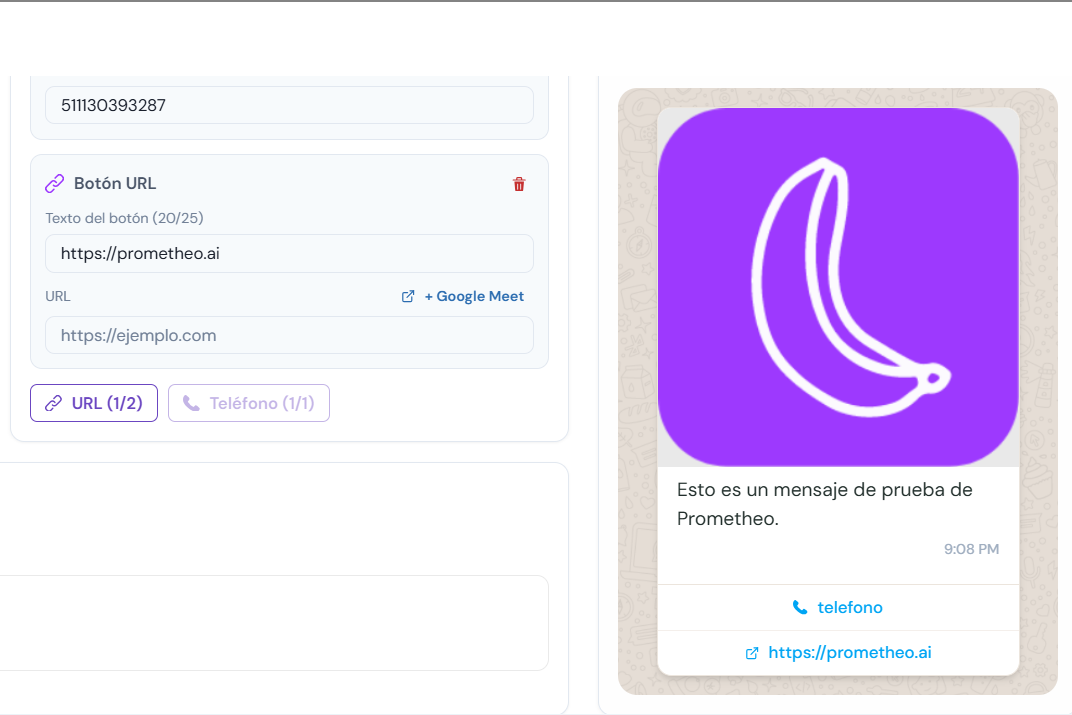The width and height of the screenshot is (1072, 715).
Task: Select the preview message text about Prometheo
Action: (824, 504)
